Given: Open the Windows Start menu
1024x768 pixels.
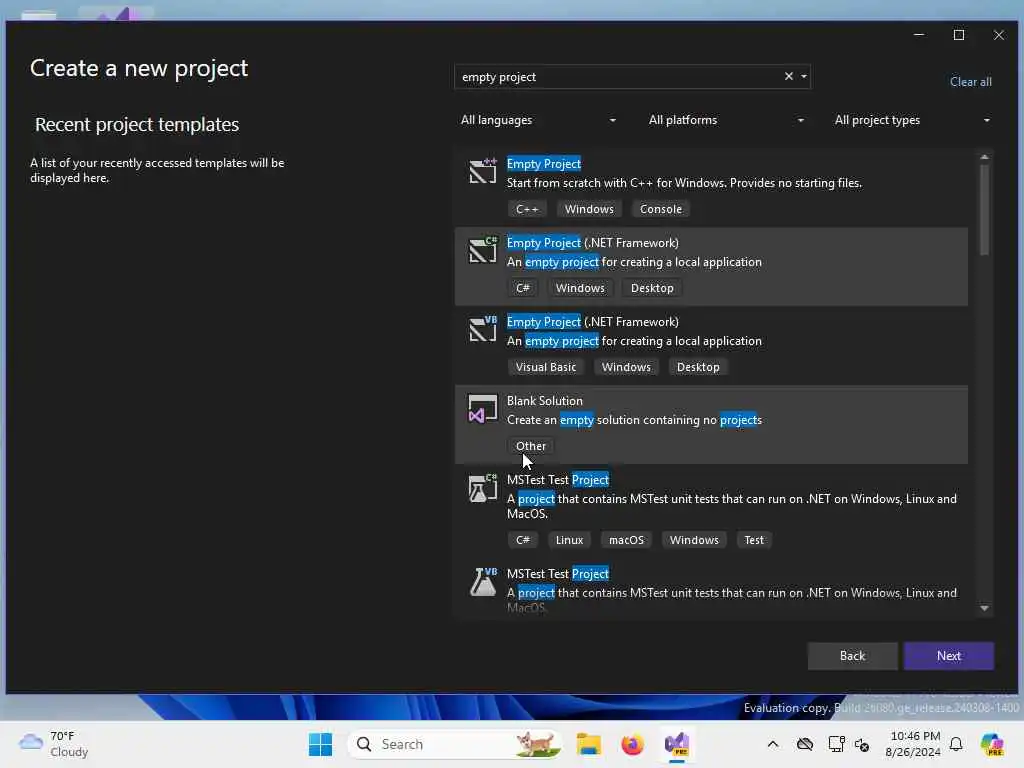Looking at the screenshot, I should pos(320,744).
